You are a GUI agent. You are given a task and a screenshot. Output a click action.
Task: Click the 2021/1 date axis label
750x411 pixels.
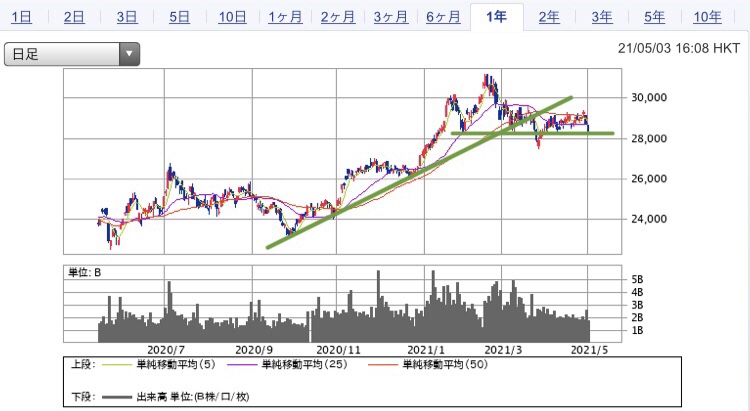[x=426, y=350]
